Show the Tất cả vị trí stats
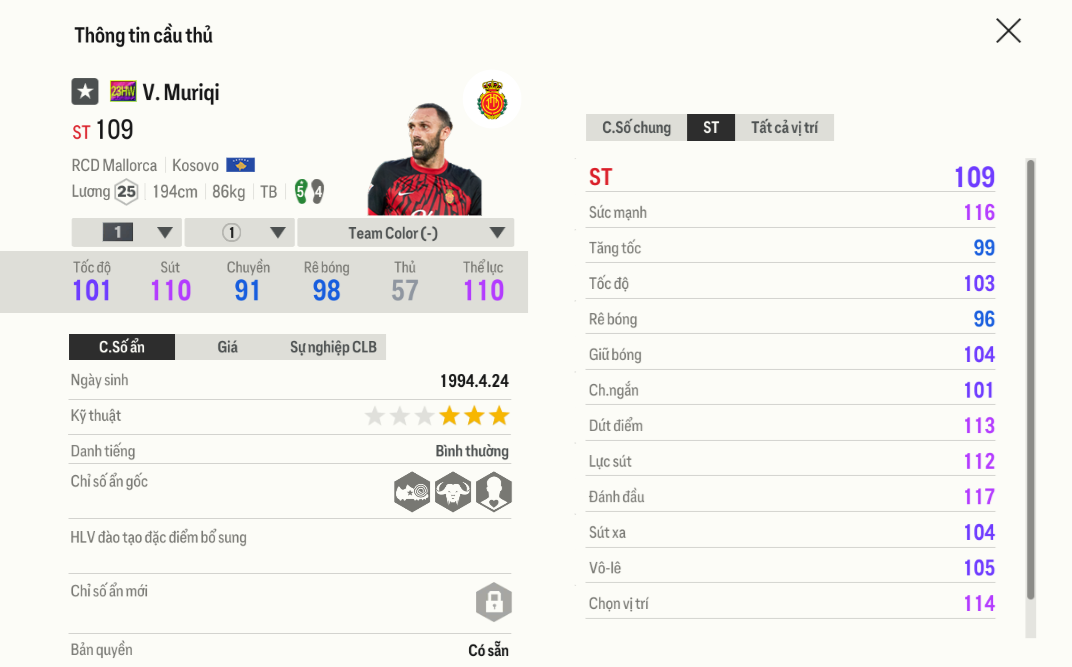Screen dimensions: 1072x667 (x=784, y=128)
